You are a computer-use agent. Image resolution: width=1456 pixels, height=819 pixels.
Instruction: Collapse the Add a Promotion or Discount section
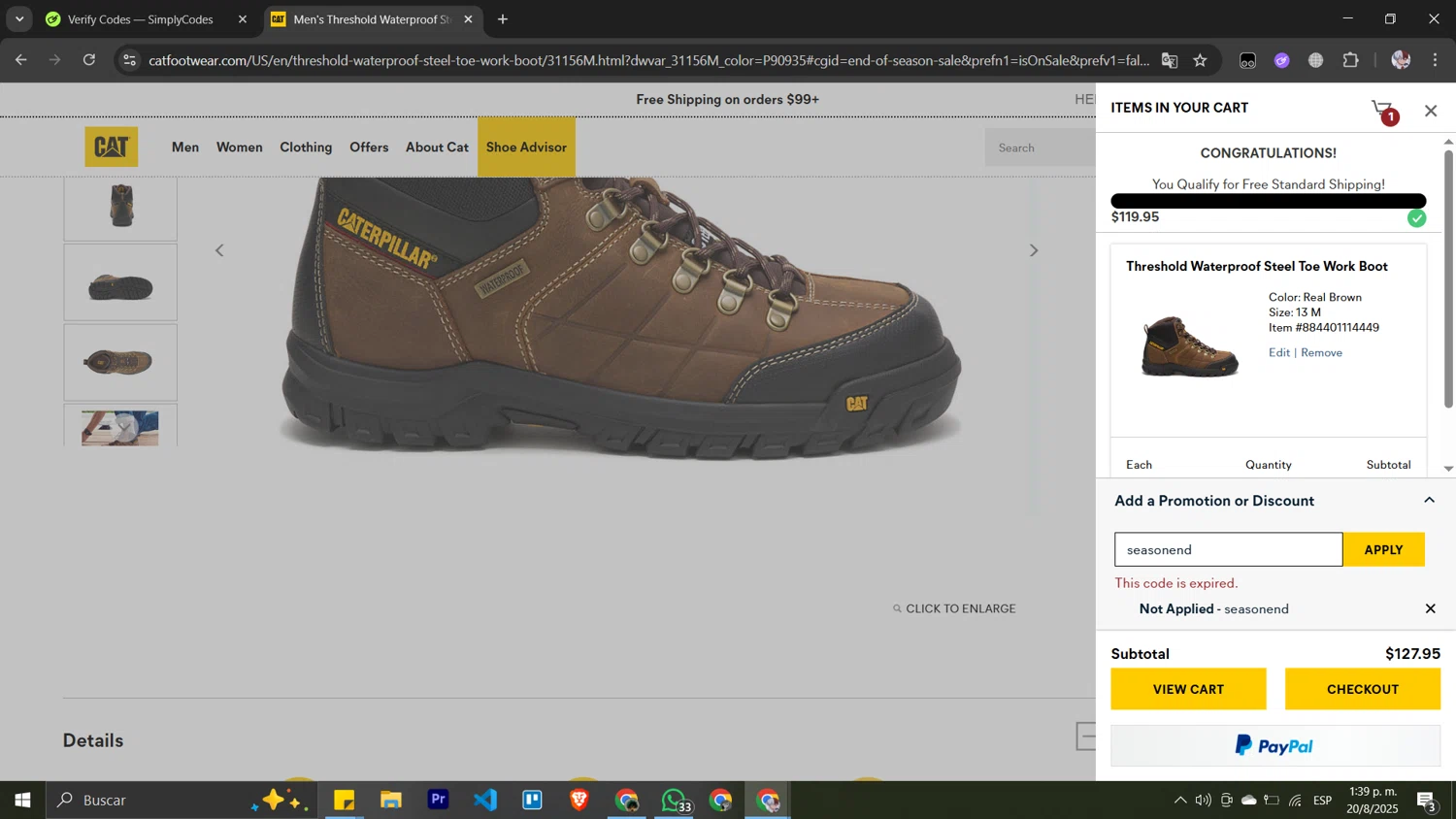click(1429, 501)
